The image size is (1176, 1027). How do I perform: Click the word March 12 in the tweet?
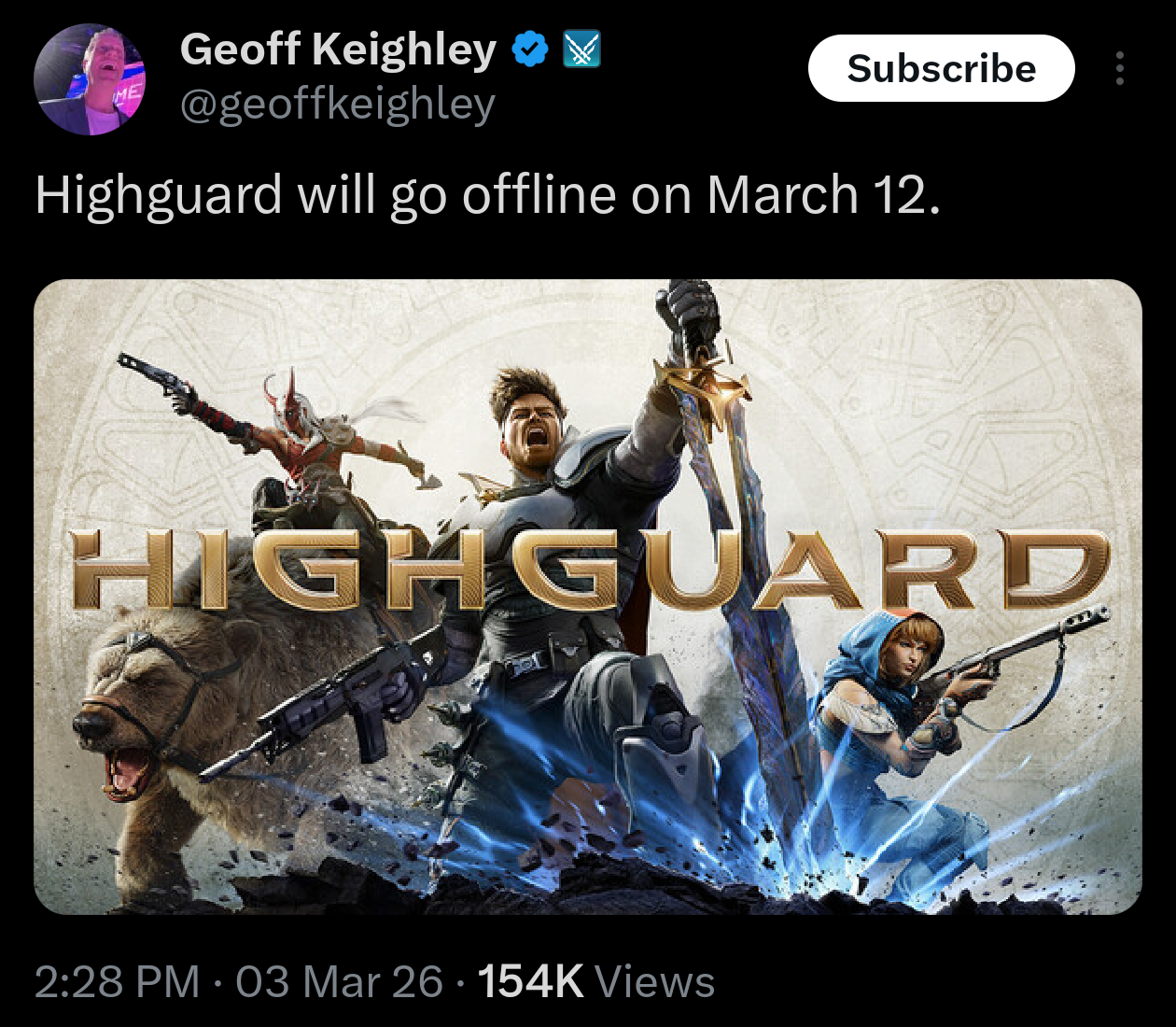[x=822, y=196]
